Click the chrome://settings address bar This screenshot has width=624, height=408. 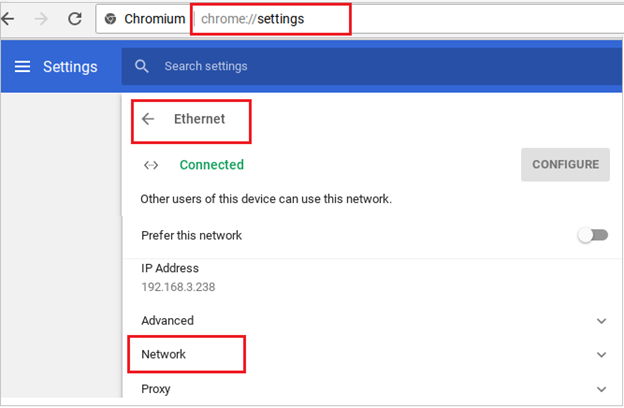click(360, 19)
